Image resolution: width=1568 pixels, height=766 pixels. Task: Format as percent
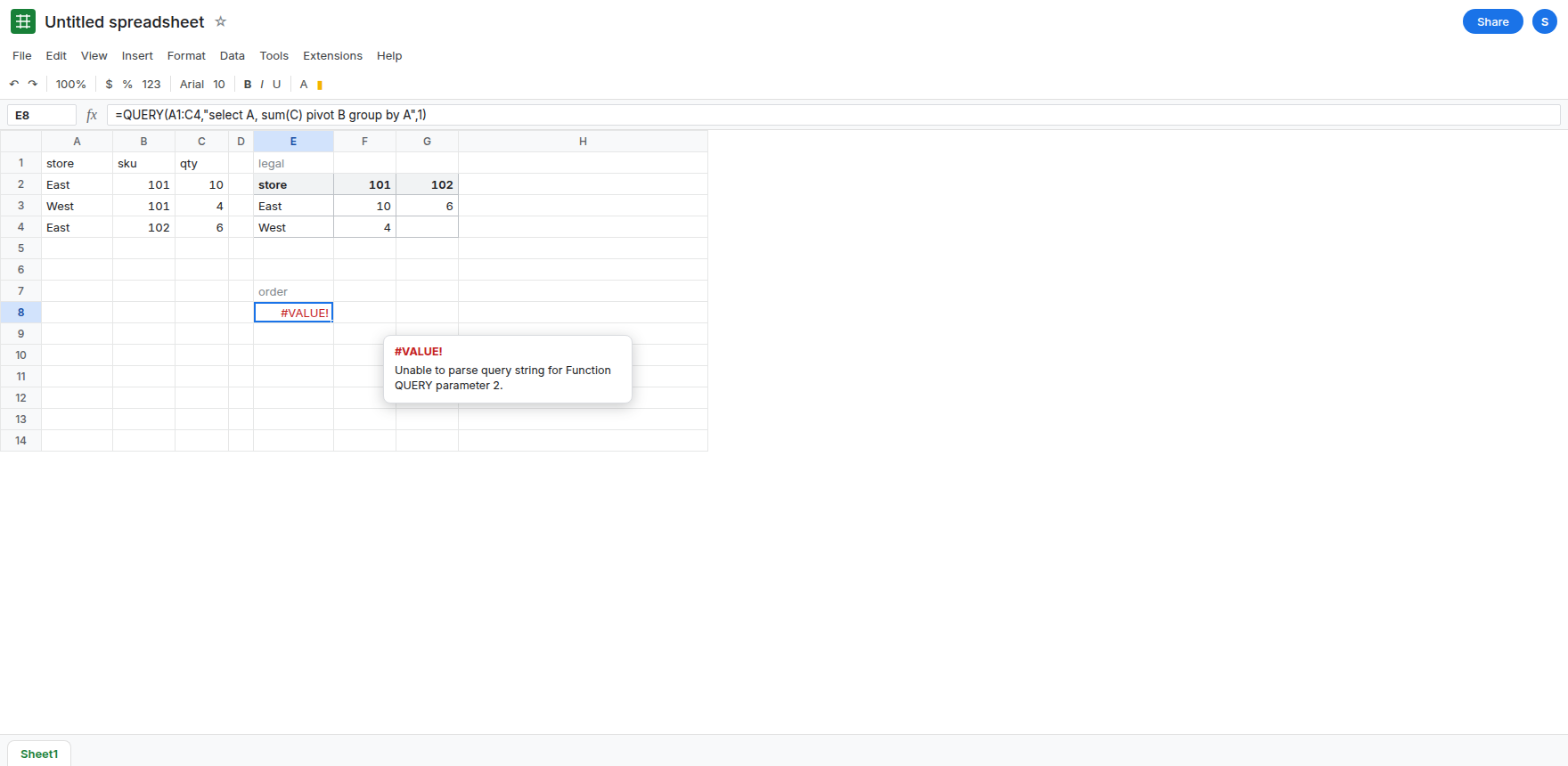(128, 84)
